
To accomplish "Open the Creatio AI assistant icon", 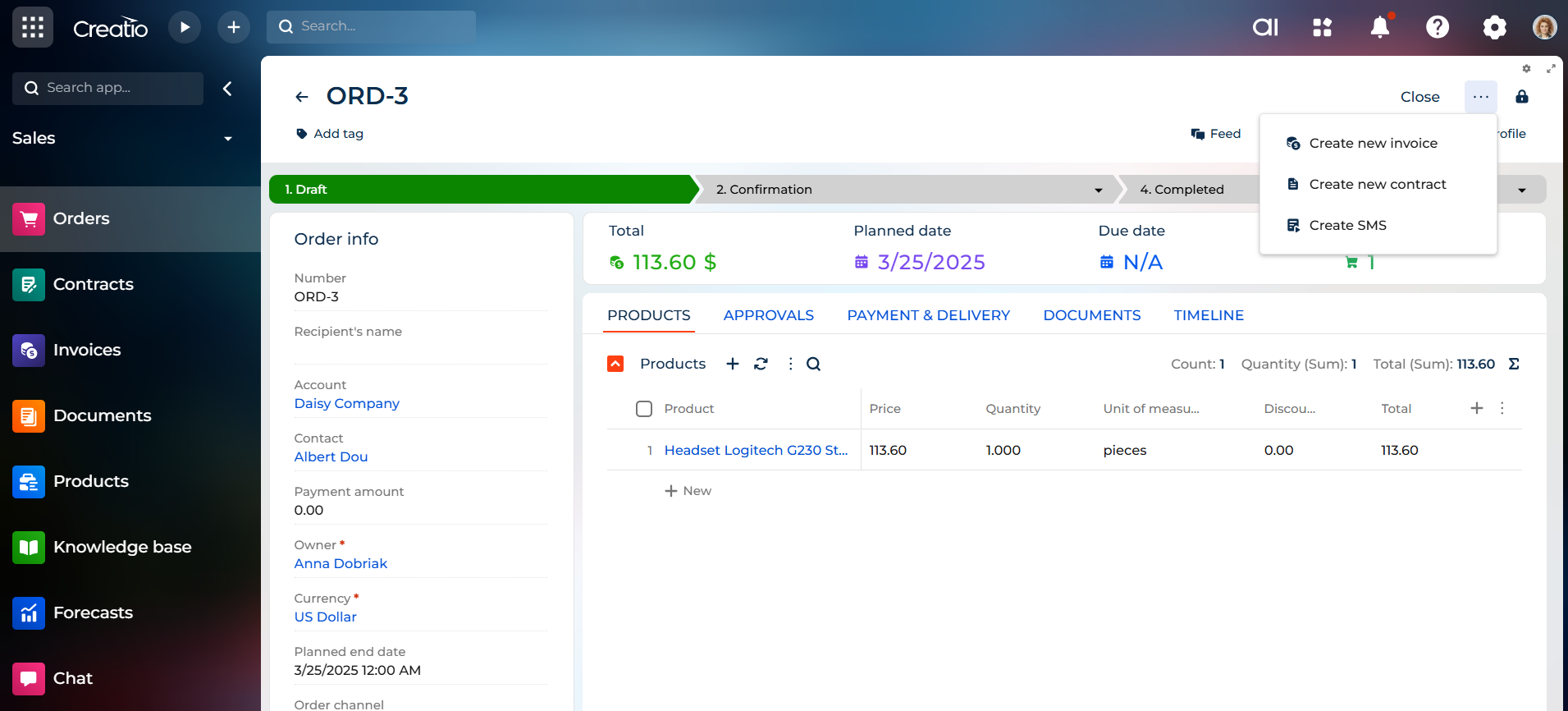I will (1265, 27).
